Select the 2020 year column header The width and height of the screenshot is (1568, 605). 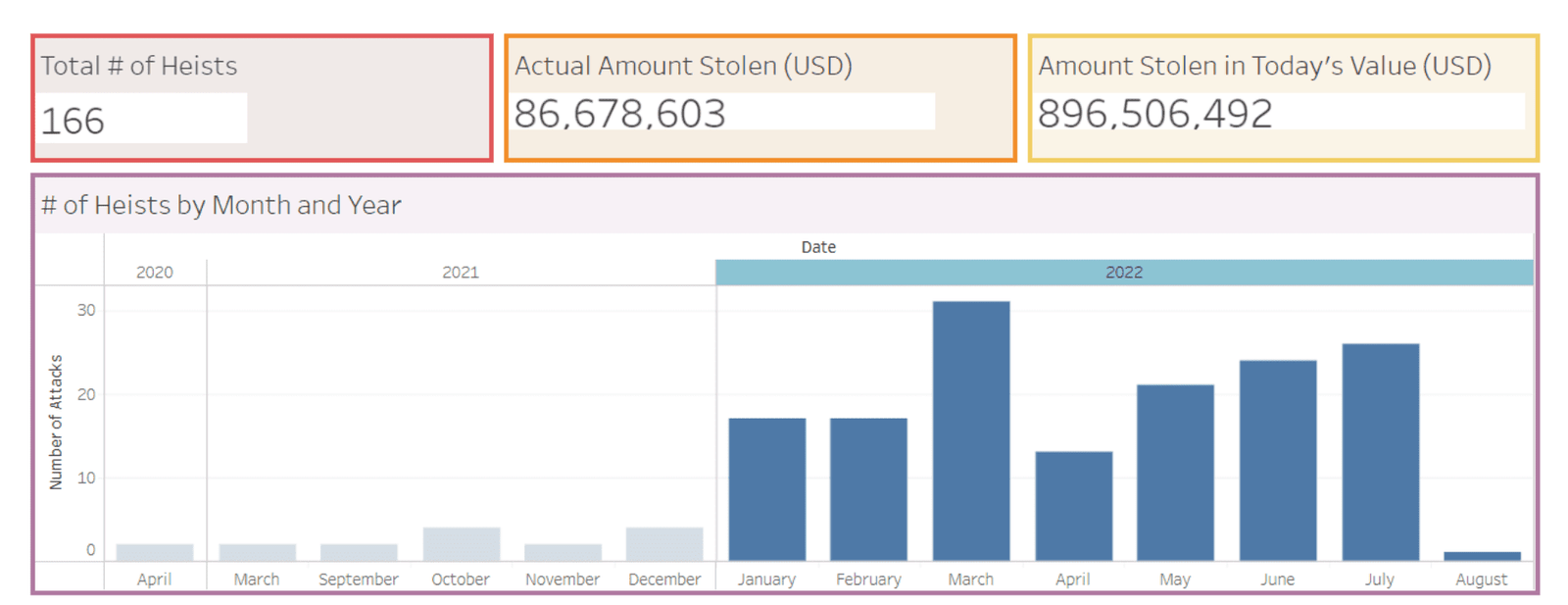154,273
